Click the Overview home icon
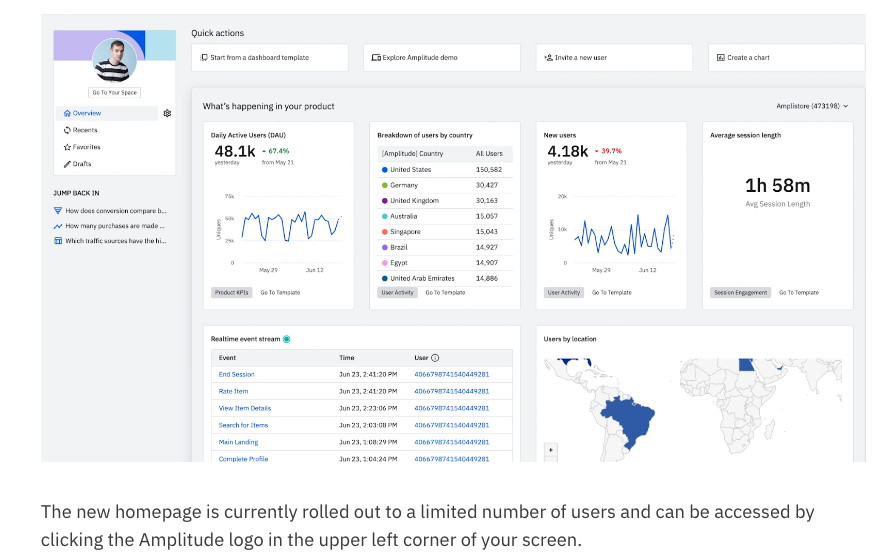This screenshot has height=556, width=883. 67,113
